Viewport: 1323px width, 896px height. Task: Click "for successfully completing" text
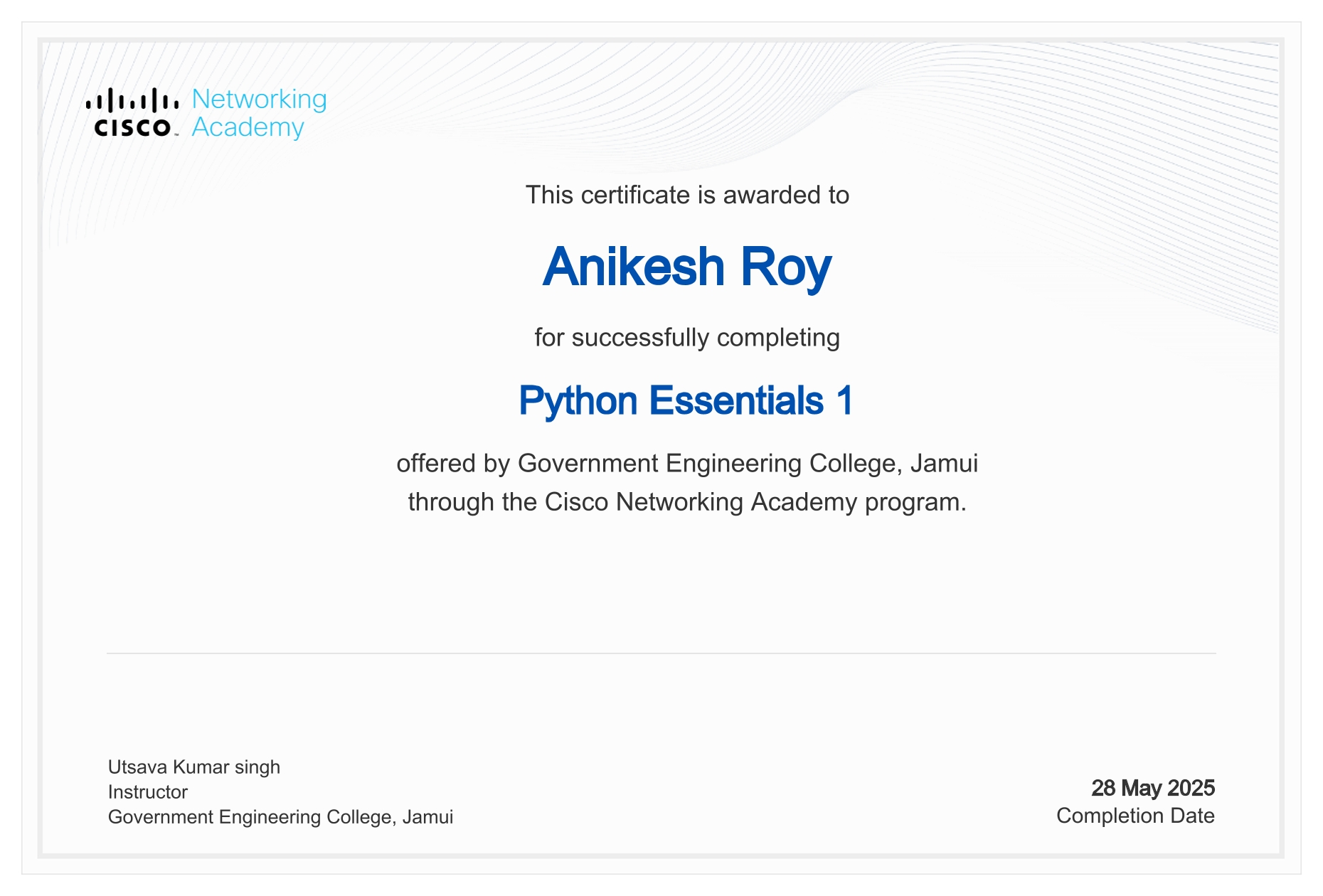[686, 337]
